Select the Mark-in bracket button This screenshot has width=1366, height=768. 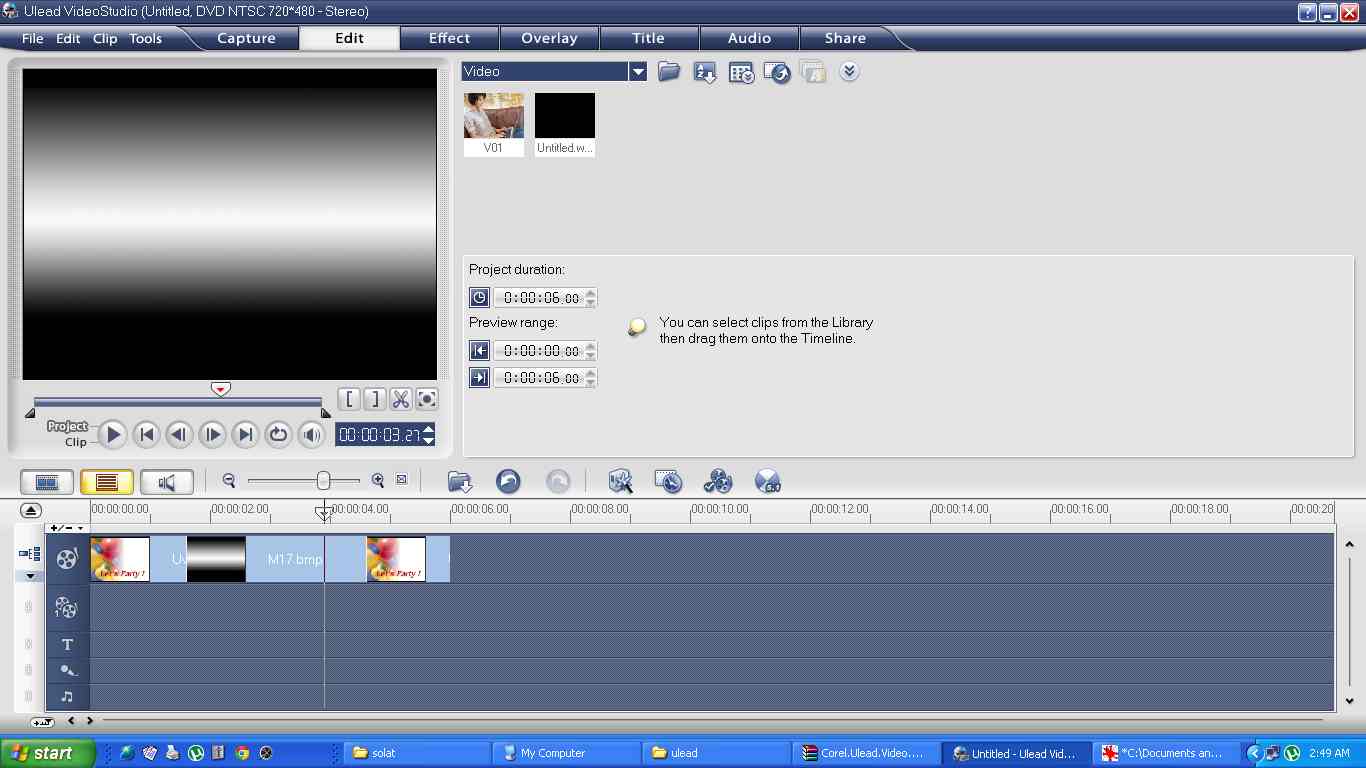349,399
